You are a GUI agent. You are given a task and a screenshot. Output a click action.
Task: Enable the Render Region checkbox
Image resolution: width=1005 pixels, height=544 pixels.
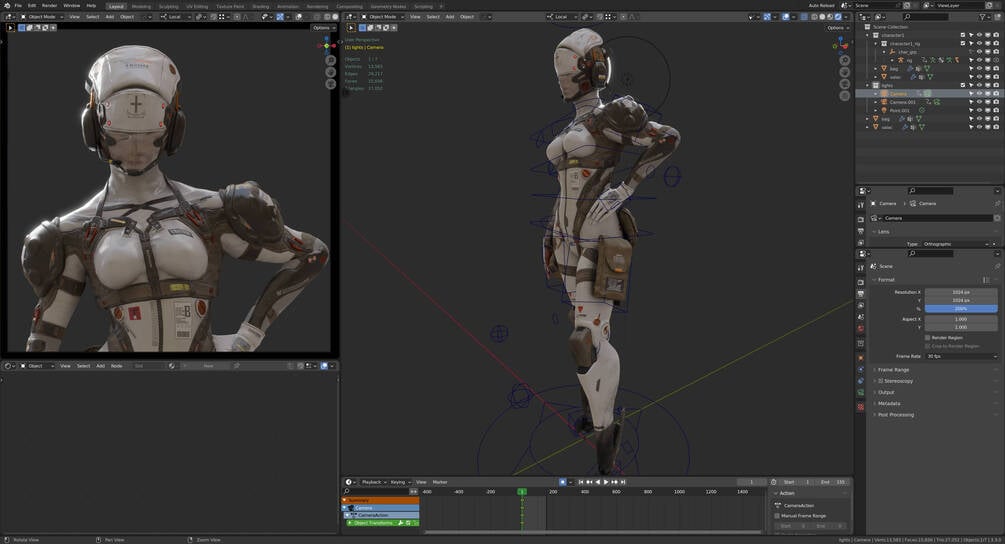(x=927, y=337)
